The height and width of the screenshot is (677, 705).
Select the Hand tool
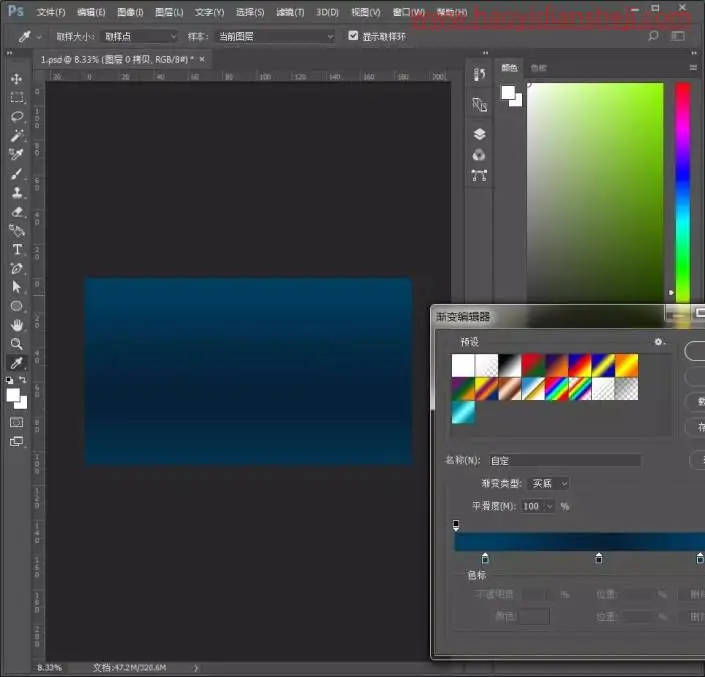17,325
